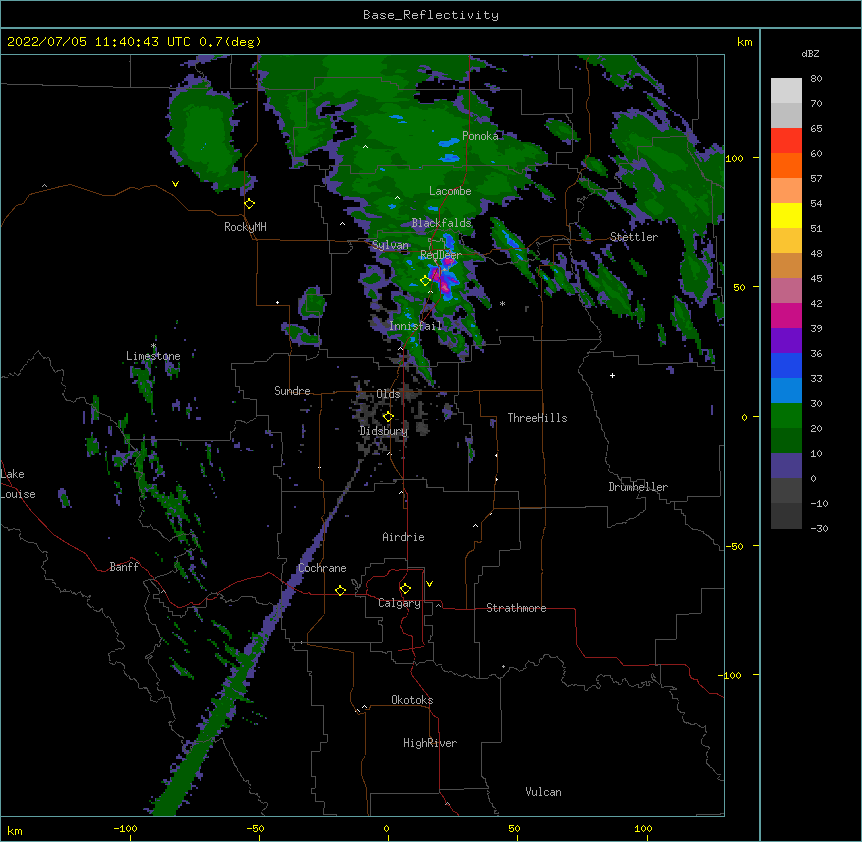
Task: Select the yellow diamond marker at Red Deer
Action: (x=425, y=281)
